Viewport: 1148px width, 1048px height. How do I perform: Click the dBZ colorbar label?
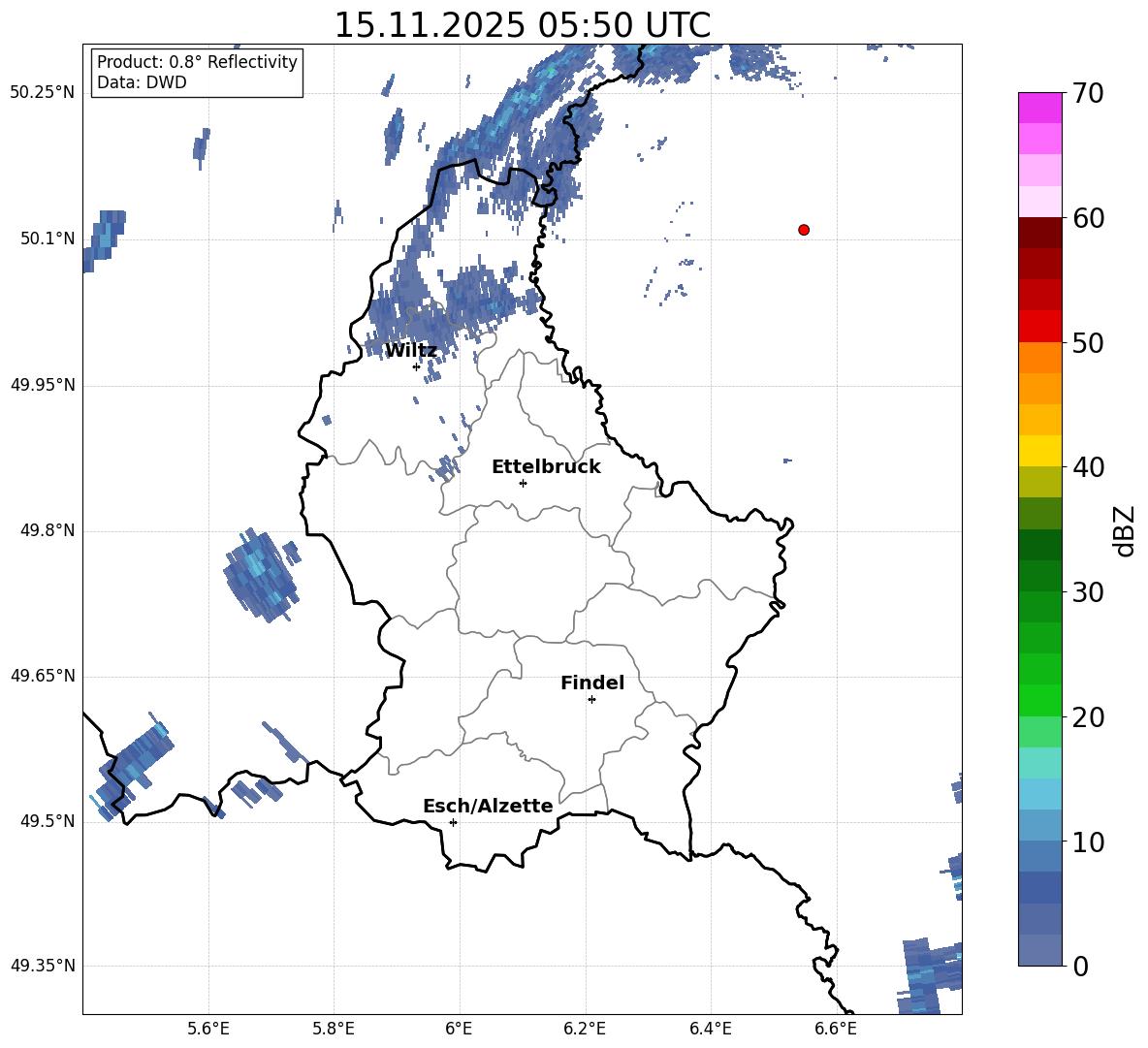tap(1125, 530)
